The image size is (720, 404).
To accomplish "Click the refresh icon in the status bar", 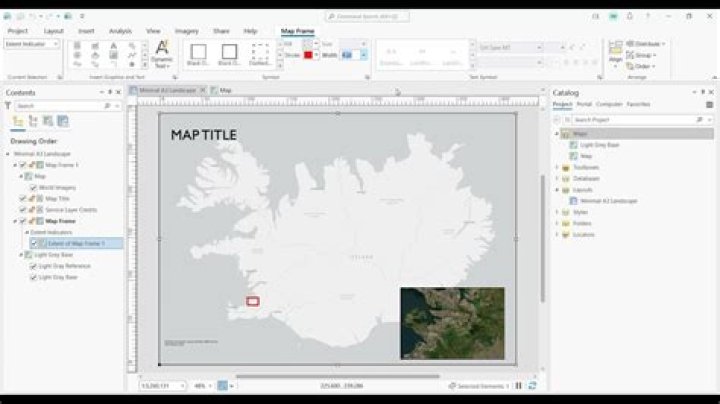I will pyautogui.click(x=532, y=385).
